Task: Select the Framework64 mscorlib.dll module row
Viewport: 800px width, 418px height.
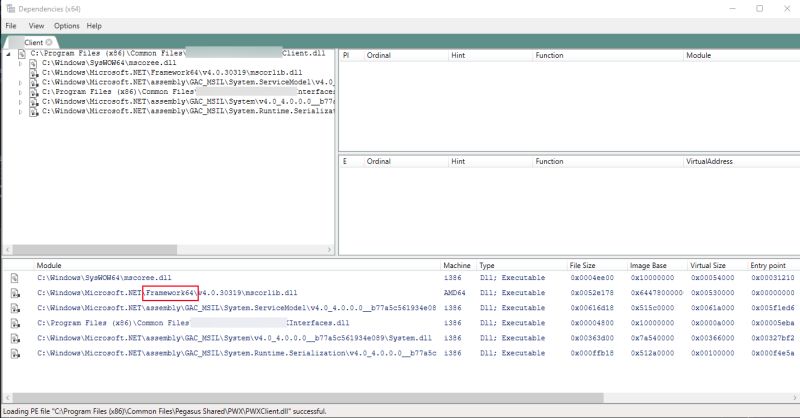Action: (x=400, y=293)
